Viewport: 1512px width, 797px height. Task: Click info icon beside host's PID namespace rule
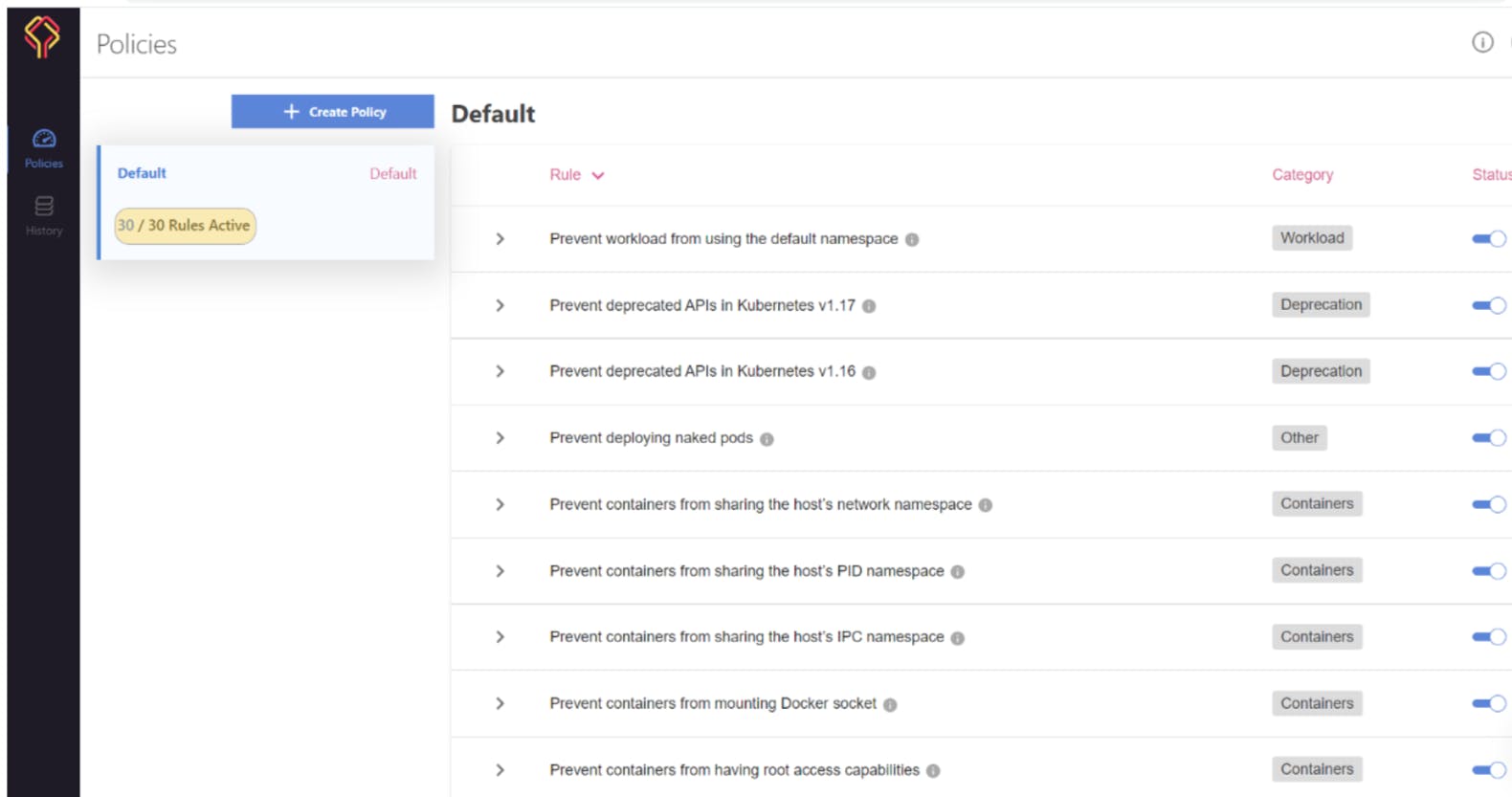[x=958, y=572]
